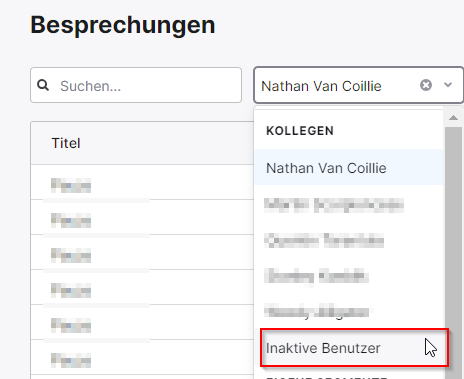Clear the Nathan Van Coillie selection
The height and width of the screenshot is (379, 464).
426,85
